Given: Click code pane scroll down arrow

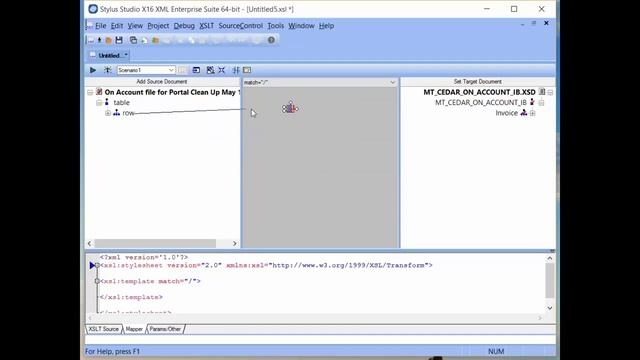Looking at the screenshot, I should coord(550,308).
